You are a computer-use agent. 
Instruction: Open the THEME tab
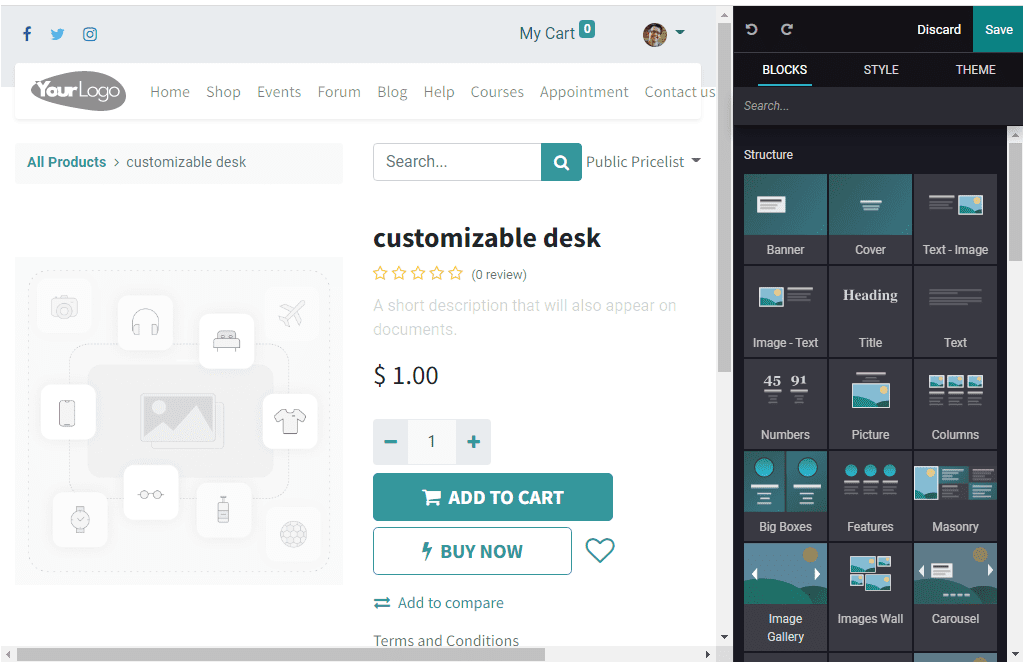(x=976, y=70)
